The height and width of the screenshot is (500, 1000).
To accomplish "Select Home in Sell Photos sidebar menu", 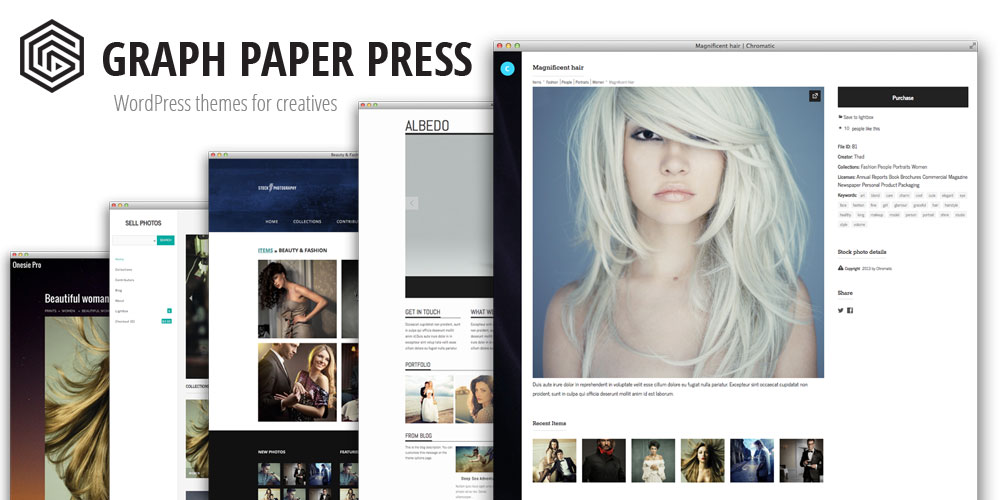I will coord(119,259).
